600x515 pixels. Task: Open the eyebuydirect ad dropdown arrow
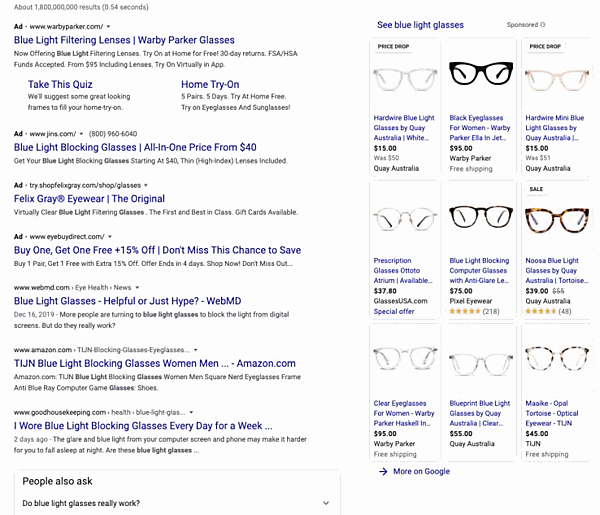(110, 236)
